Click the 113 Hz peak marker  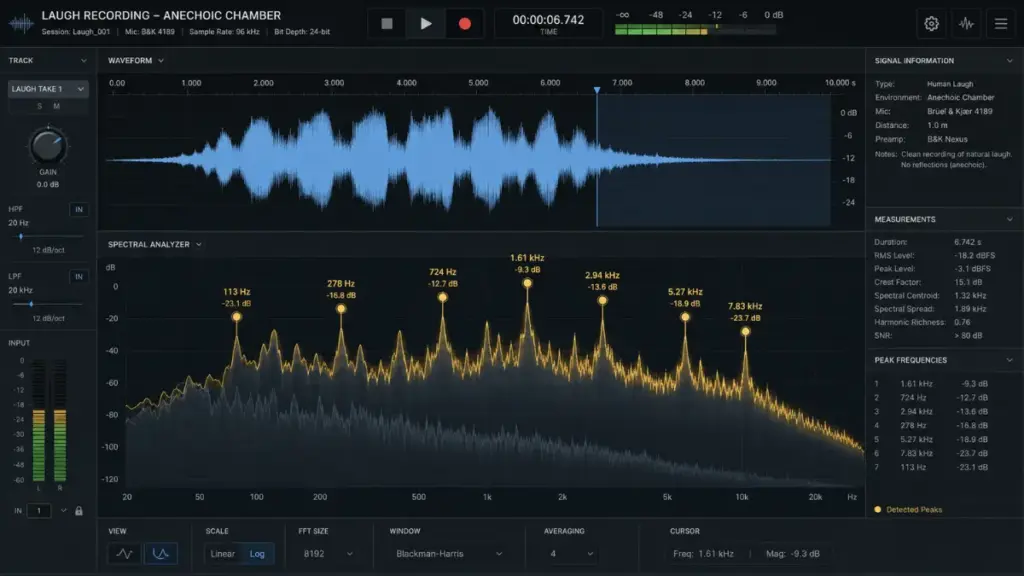[x=236, y=317]
